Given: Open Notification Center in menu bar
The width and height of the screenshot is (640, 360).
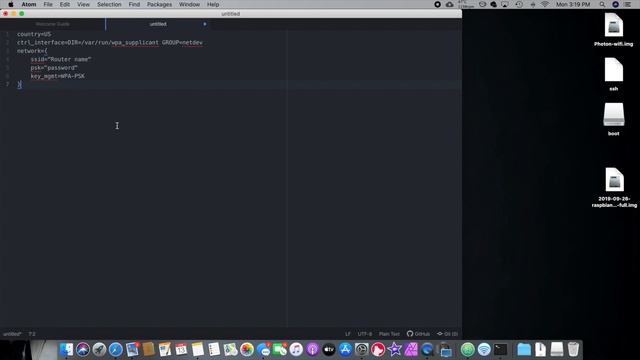Looking at the screenshot, I should (628, 4).
